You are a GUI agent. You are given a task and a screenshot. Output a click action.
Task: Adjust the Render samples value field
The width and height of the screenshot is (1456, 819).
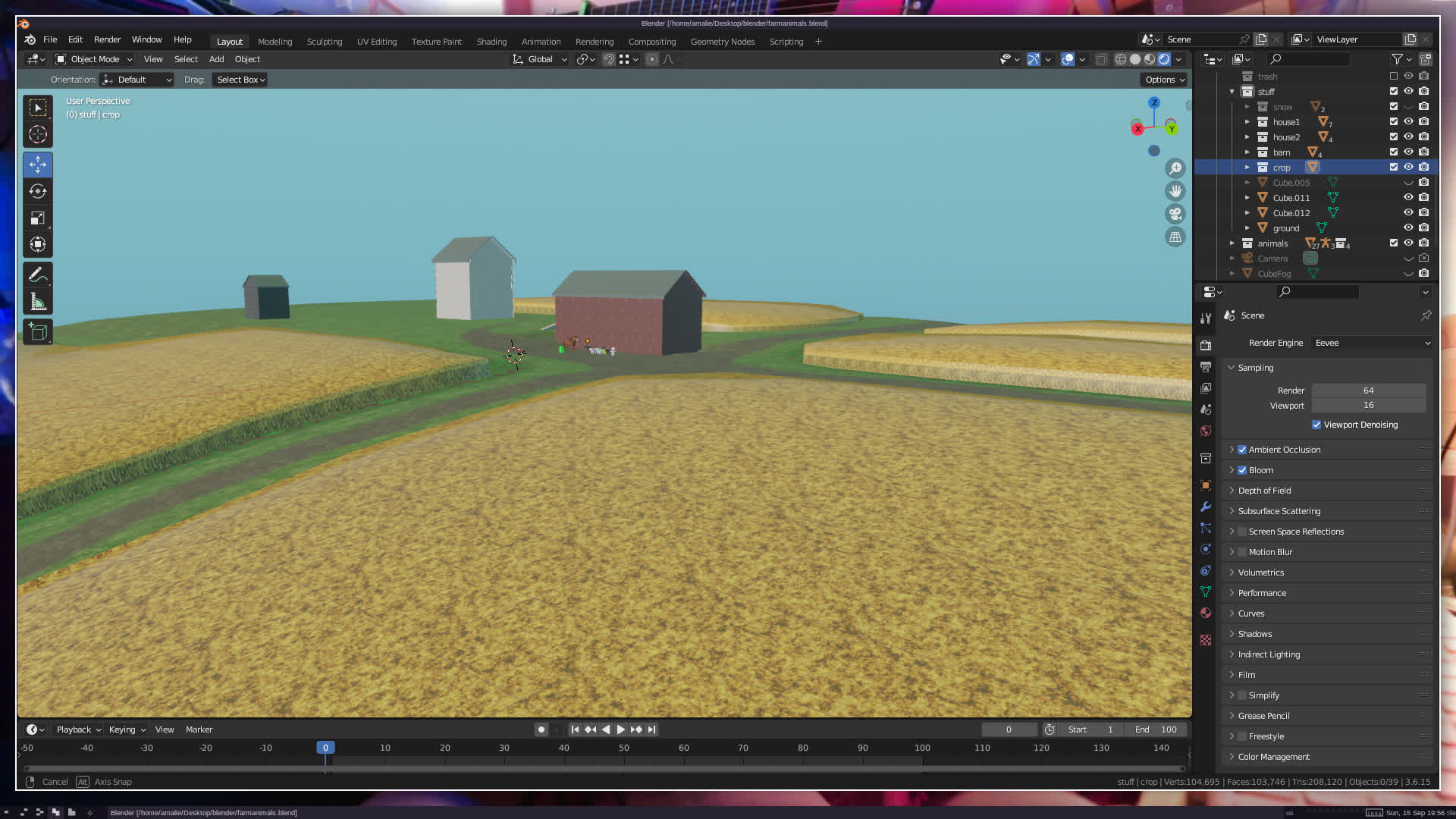point(1368,391)
